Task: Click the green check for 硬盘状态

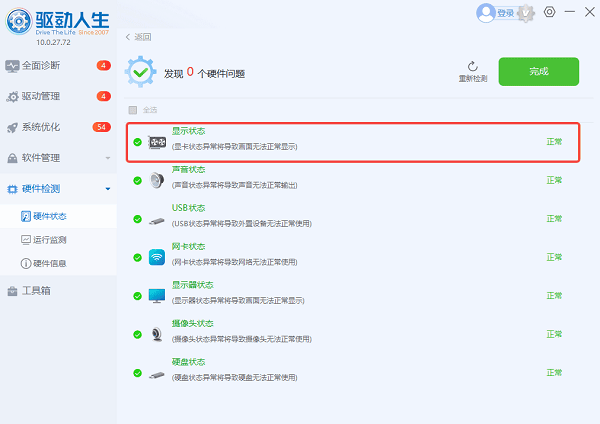Action: pyautogui.click(x=137, y=373)
